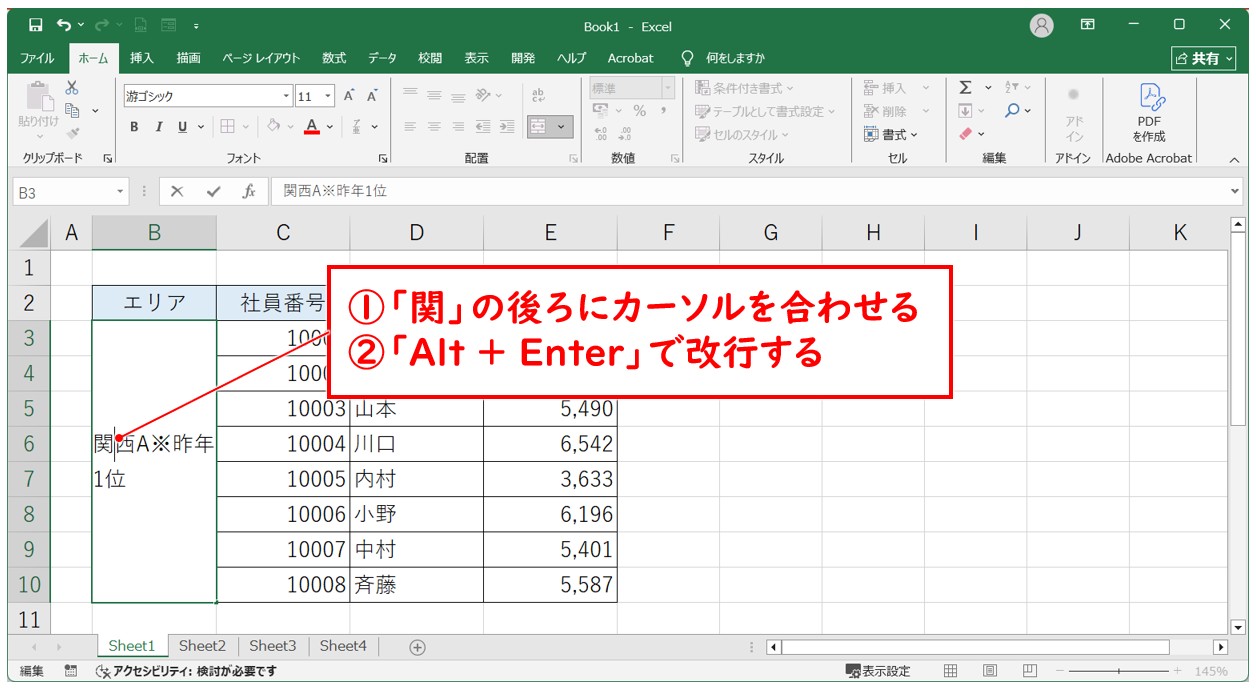Viewport: 1256px width, 690px height.
Task: Click the Cut scissors icon
Action: point(72,88)
